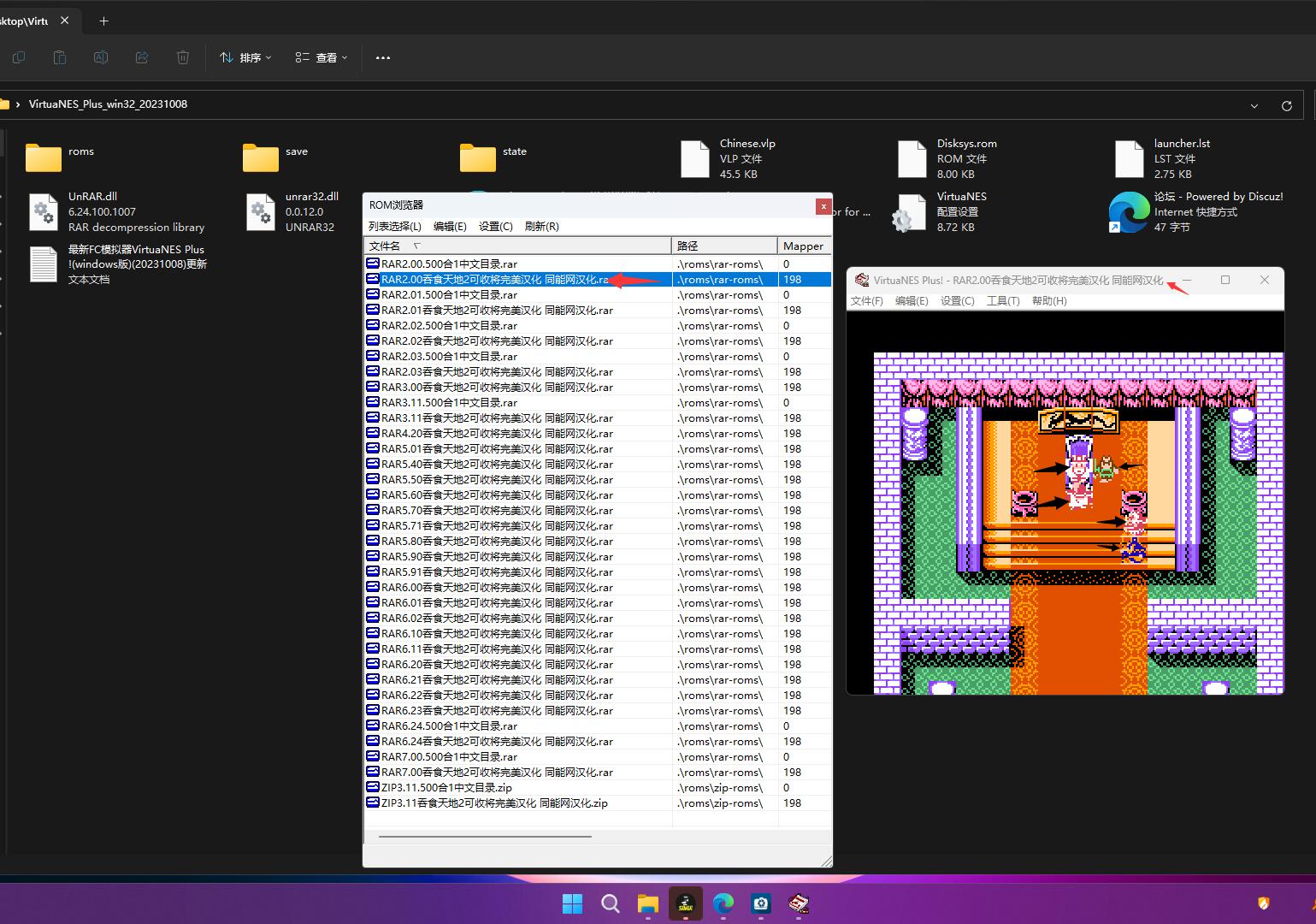The image size is (1316, 924).
Task: Open Microsoft Edge from the taskbar
Action: pos(723,903)
